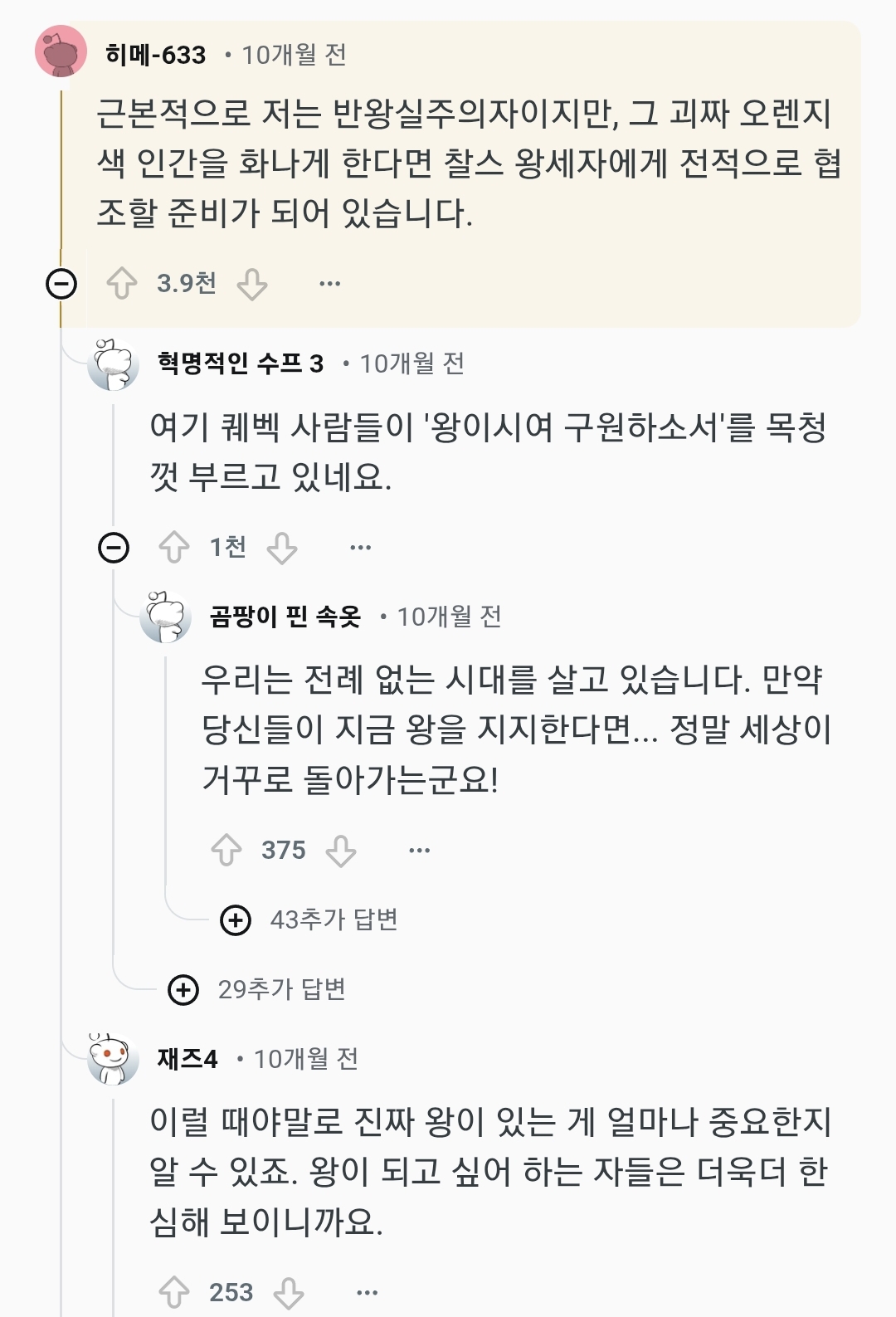Screen dimensions: 896x1317
Task: Open the 혁명적인 수프 3 user profile
Action: (241, 363)
